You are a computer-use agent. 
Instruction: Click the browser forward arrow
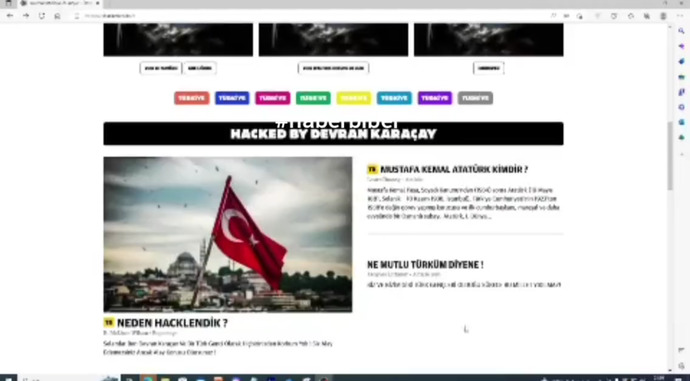point(26,16)
